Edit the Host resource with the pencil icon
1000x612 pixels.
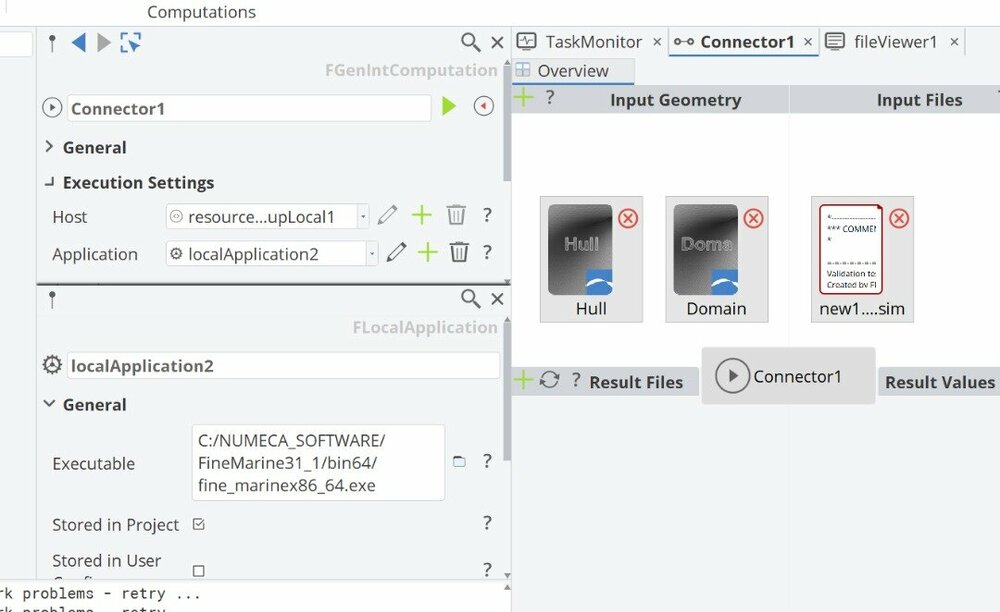tap(387, 215)
